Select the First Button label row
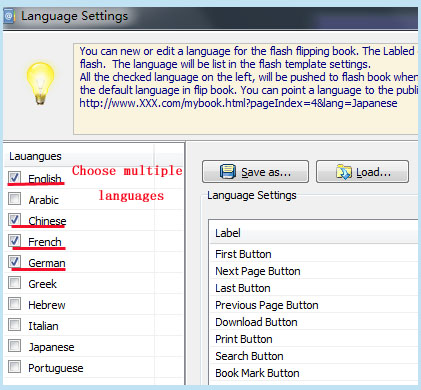 tap(314, 254)
